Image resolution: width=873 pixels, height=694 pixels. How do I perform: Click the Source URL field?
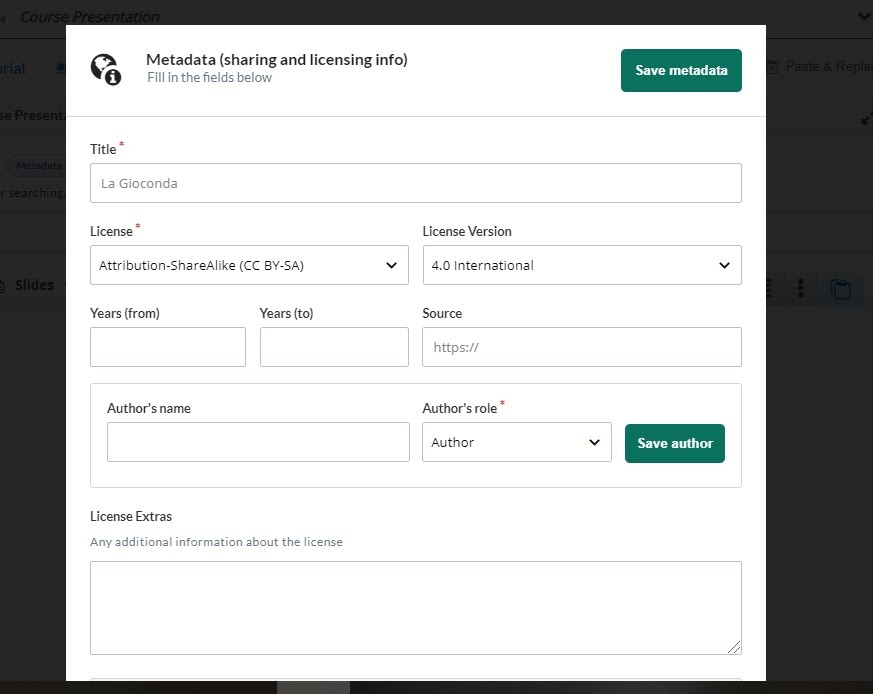[582, 347]
